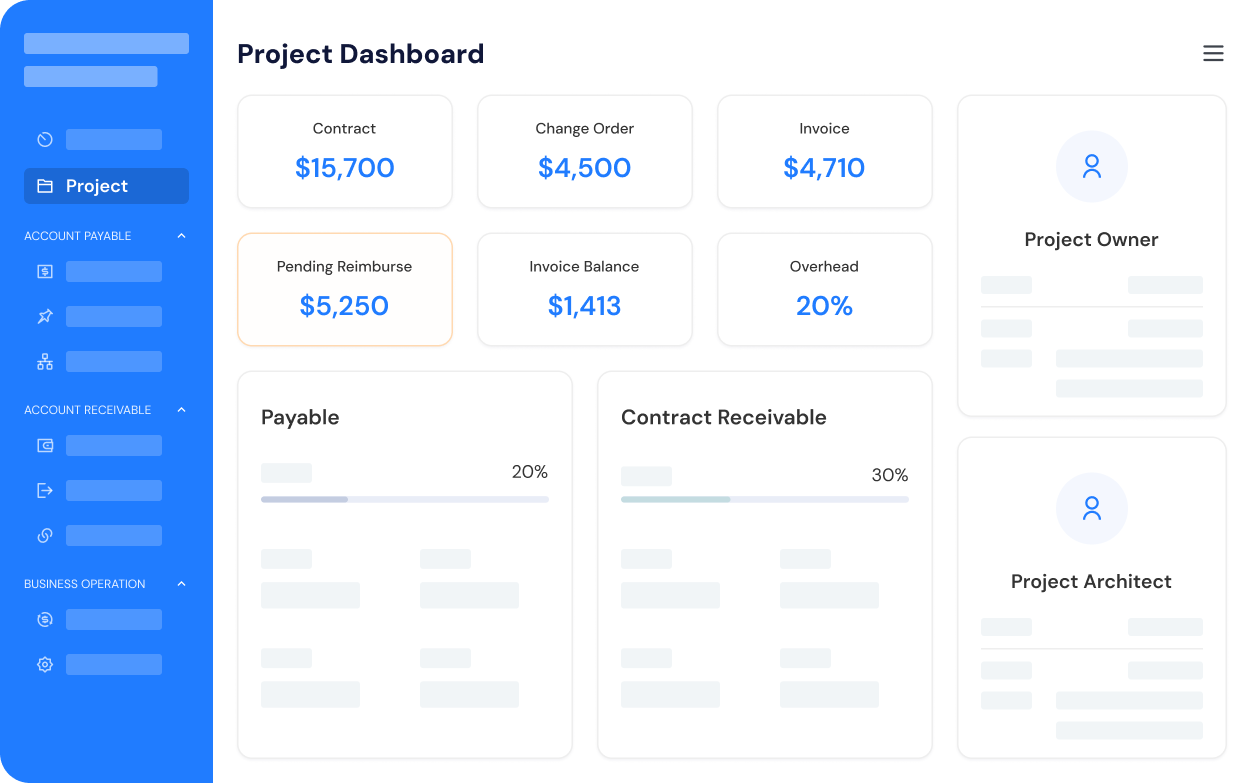Collapse the Business Operation section
Viewport: 1251px width, 783px height.
[x=181, y=583]
